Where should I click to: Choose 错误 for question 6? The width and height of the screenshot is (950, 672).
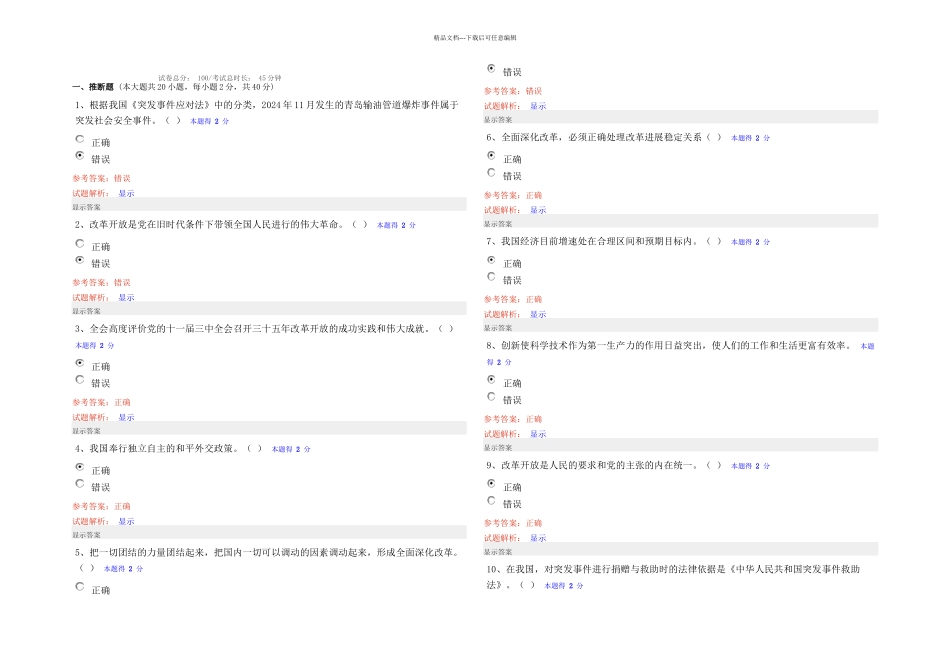pyautogui.click(x=491, y=173)
